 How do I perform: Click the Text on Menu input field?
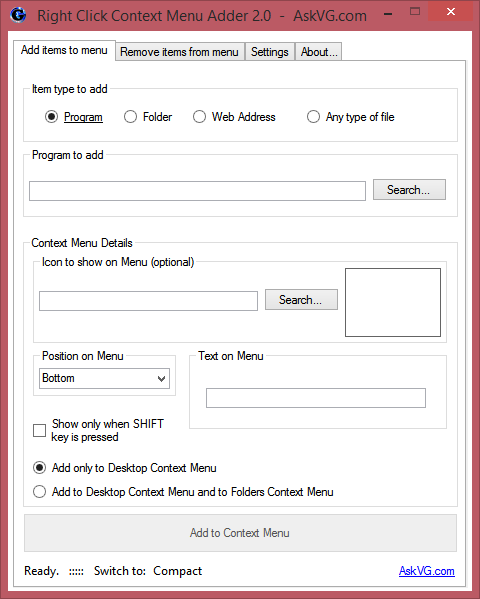click(316, 398)
